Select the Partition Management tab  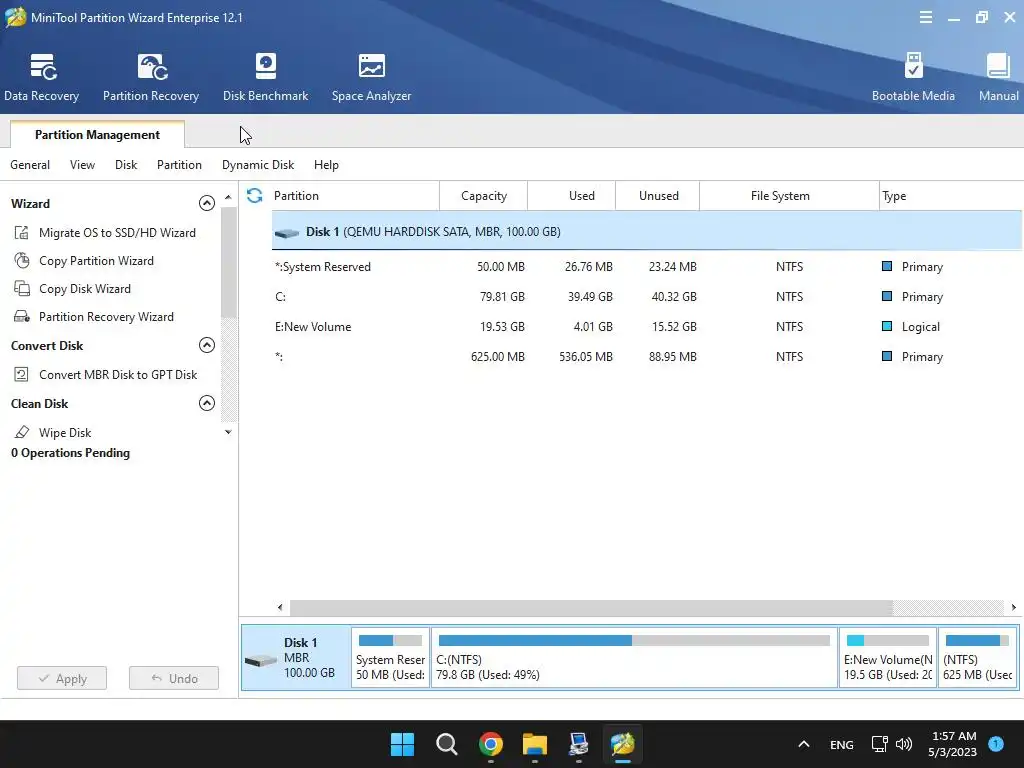[x=97, y=135]
